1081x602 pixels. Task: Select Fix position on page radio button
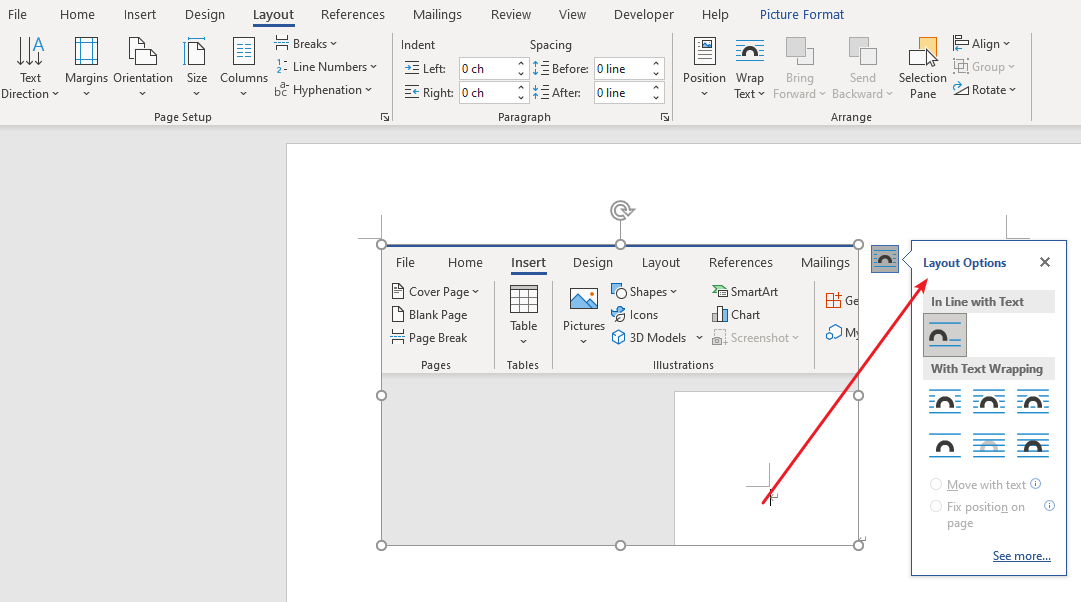[x=936, y=506]
